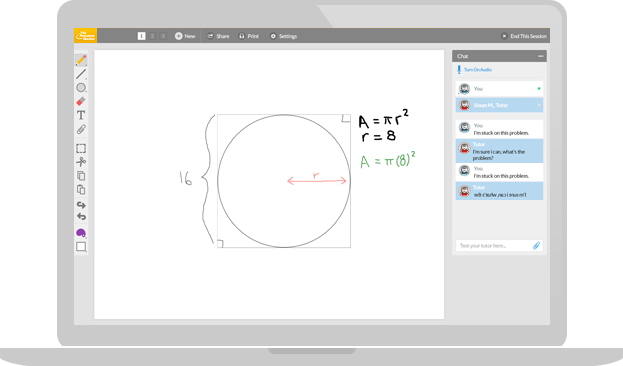This screenshot has height=366, width=623.
Task: Click the handwritten number 16 on whiteboard
Action: point(186,178)
